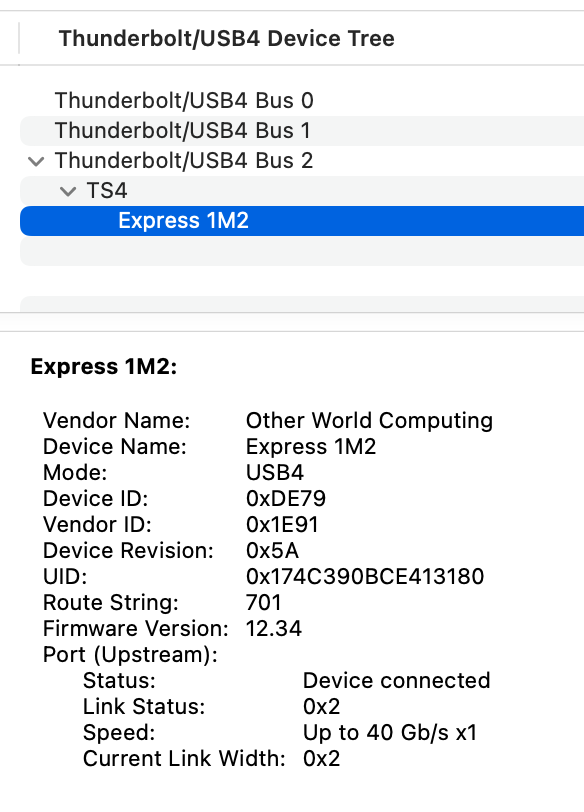Click the Link Status value '0x2'
Screen dimensions: 584x812
click(x=322, y=706)
